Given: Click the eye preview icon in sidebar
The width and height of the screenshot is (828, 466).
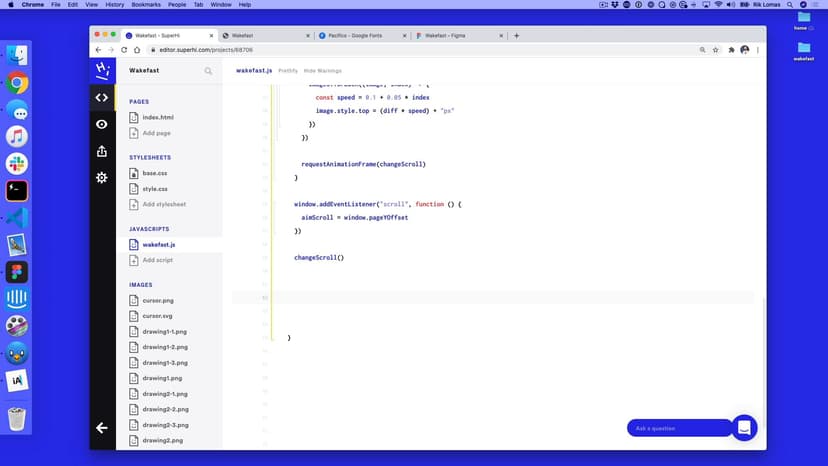Looking at the screenshot, I should [101, 124].
